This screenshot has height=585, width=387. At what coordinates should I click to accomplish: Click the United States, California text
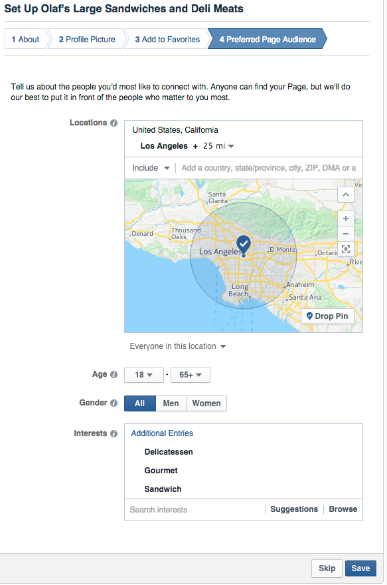pos(175,130)
